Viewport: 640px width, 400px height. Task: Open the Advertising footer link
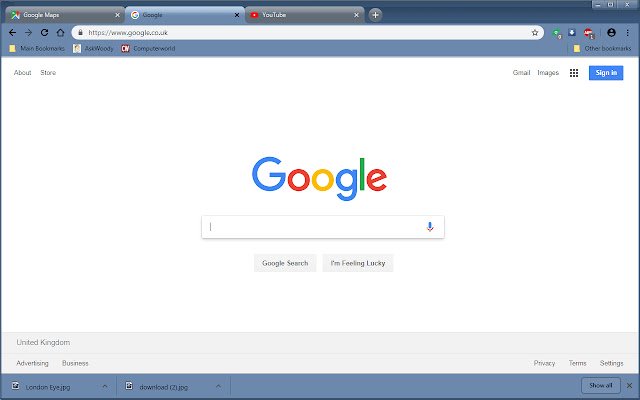tap(32, 363)
